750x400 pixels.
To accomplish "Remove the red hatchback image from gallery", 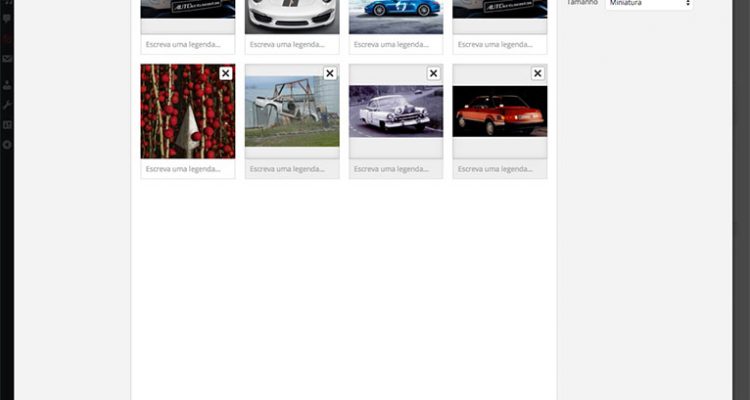I will coord(538,73).
